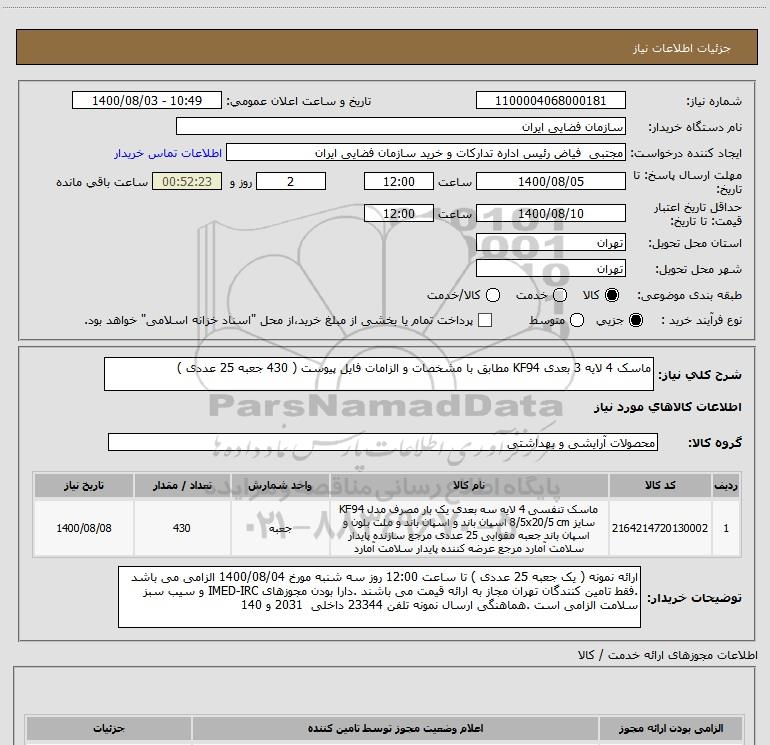The height and width of the screenshot is (745, 770).
Task: Select the متوسط purchase type radio
Action: pos(577,320)
